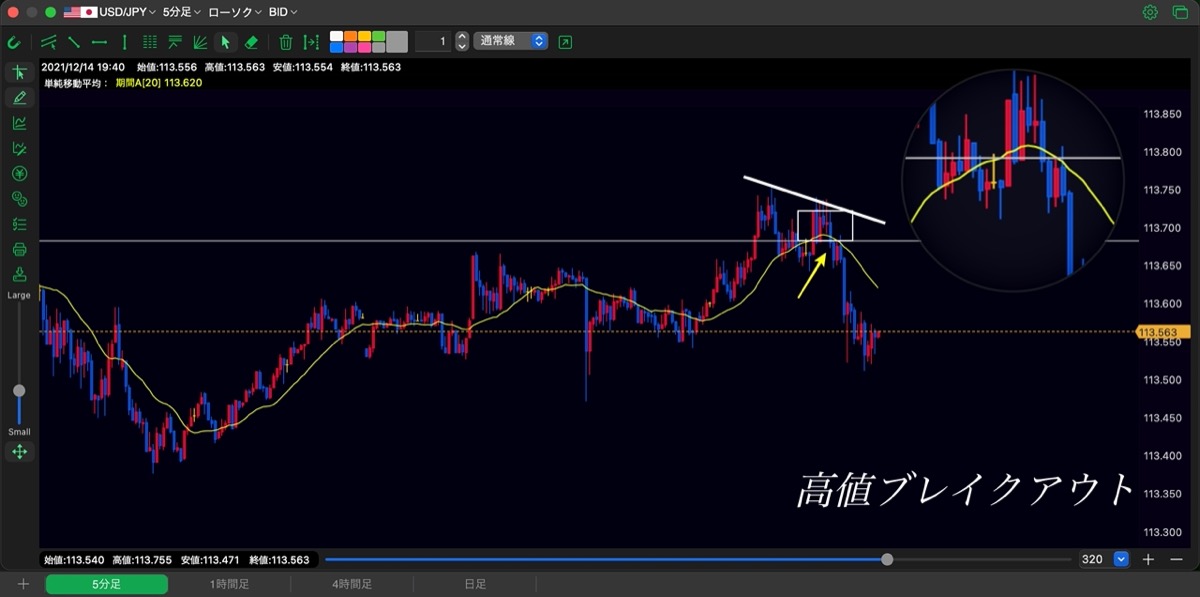Pick the orange color swatch
The height and width of the screenshot is (597, 1200).
click(x=350, y=36)
